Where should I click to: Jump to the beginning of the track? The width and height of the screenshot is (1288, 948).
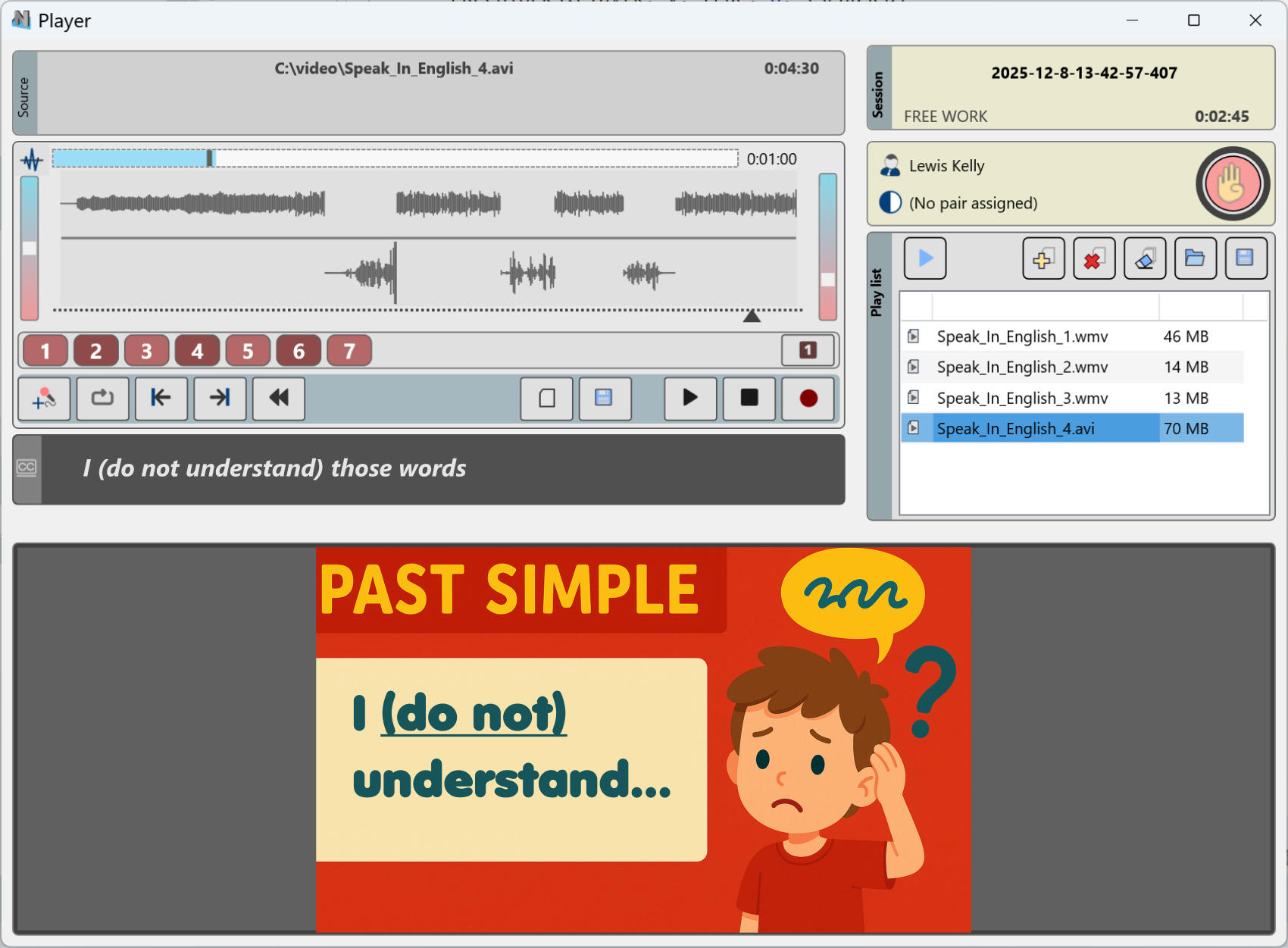click(161, 399)
